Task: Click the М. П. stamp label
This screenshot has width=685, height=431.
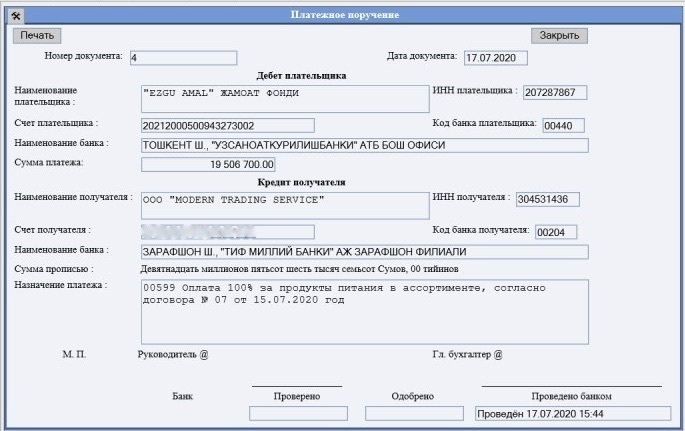Action: pos(74,354)
